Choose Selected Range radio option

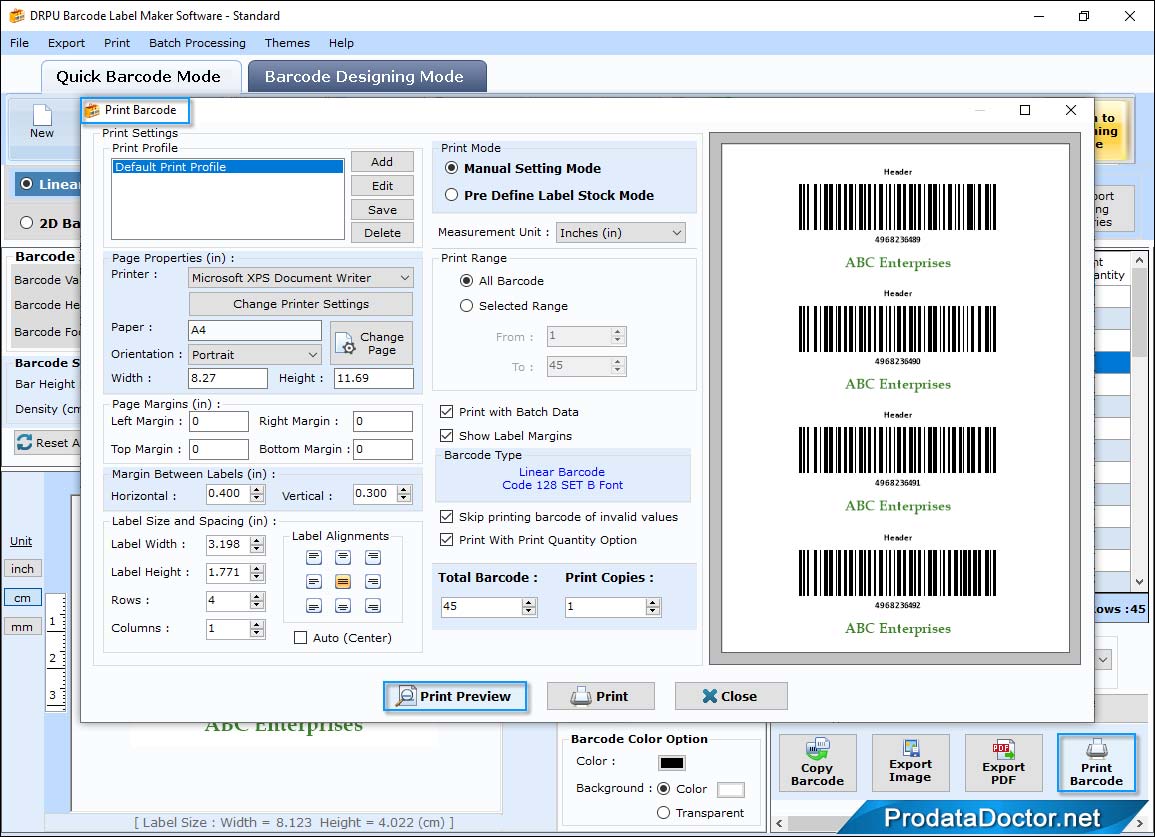[x=466, y=306]
